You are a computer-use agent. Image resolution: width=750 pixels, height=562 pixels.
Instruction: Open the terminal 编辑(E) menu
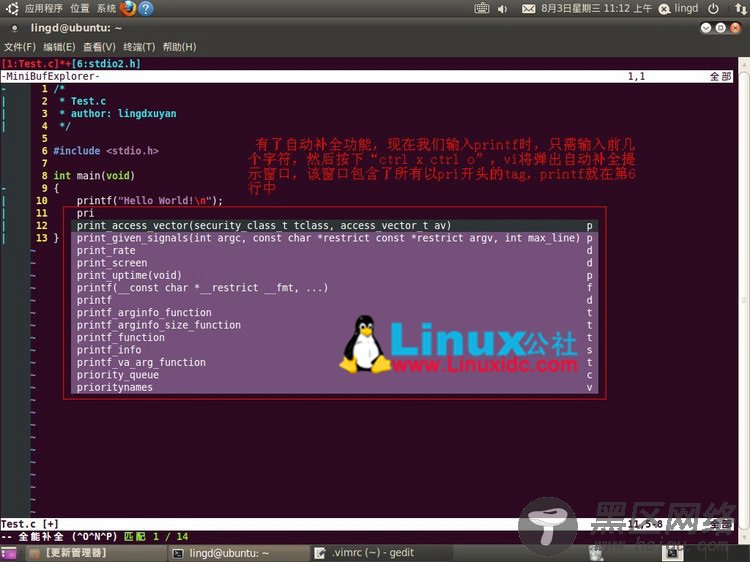click(x=59, y=47)
